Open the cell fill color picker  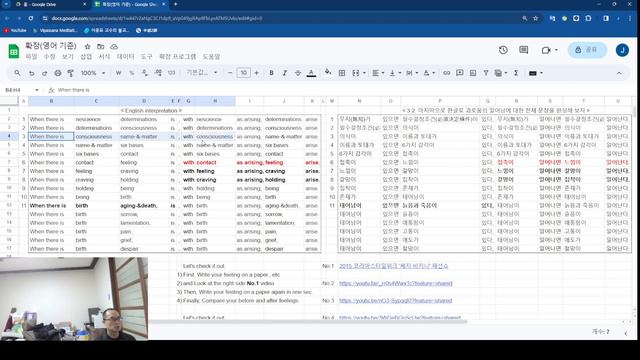click(x=328, y=73)
